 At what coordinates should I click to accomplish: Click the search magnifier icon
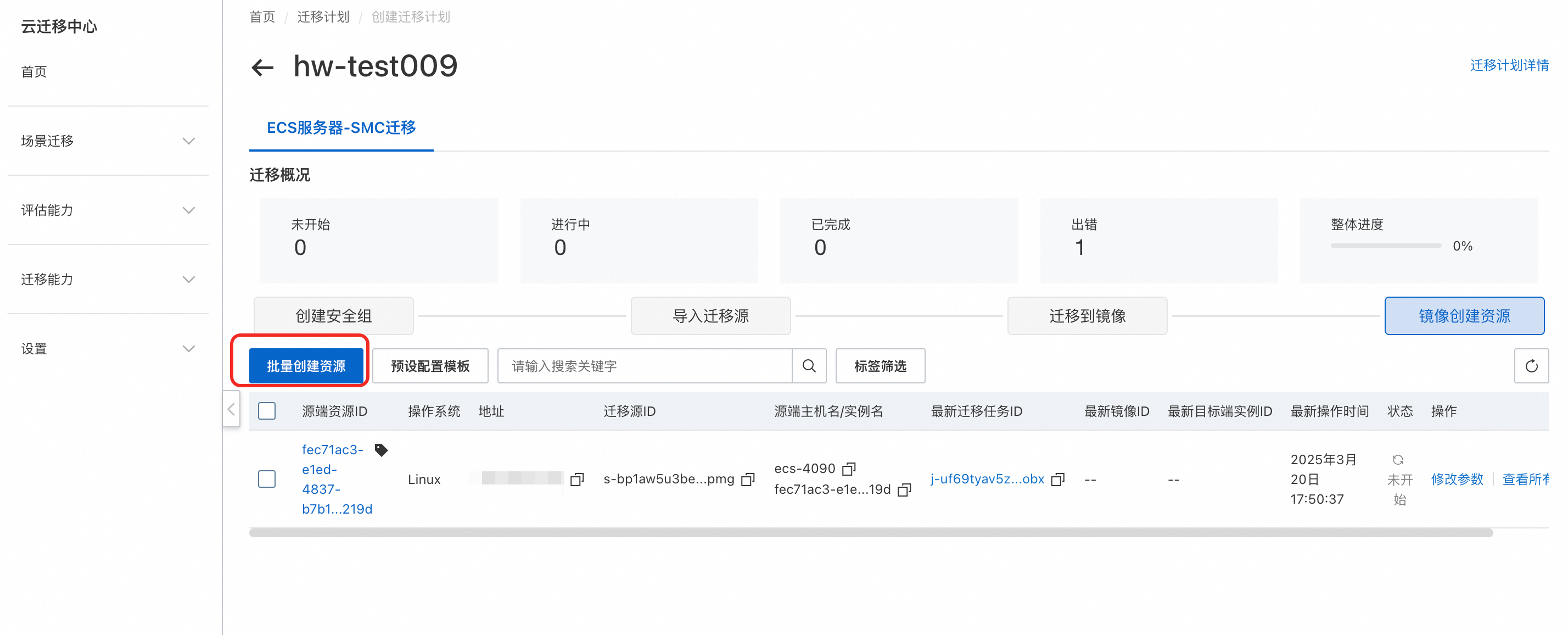[808, 366]
